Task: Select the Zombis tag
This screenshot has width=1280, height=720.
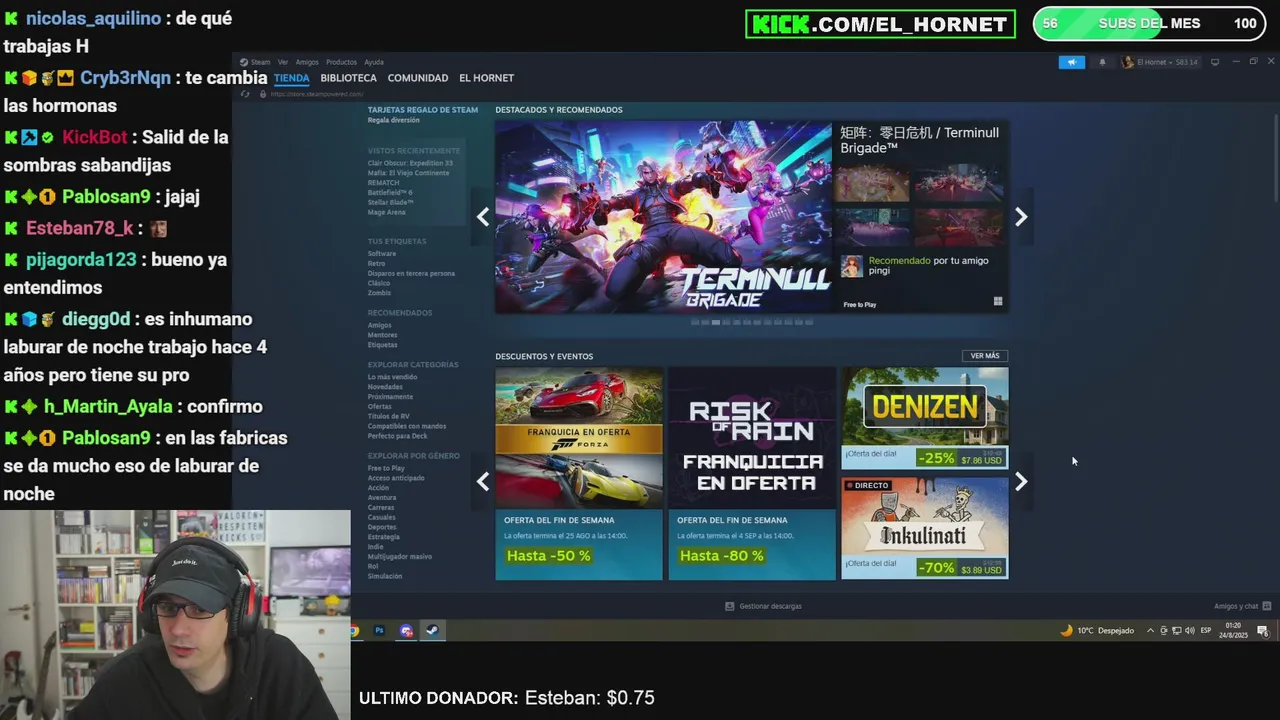Action: 379,293
